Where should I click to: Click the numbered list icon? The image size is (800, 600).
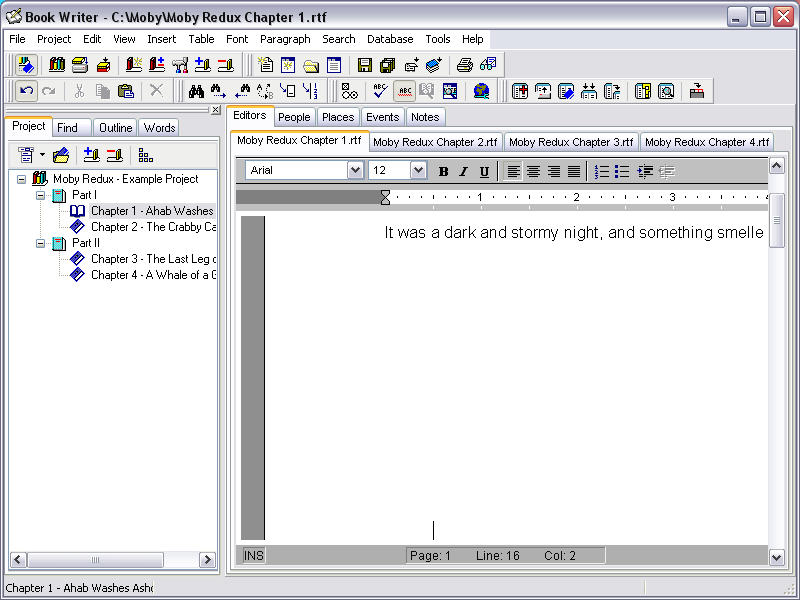(601, 171)
